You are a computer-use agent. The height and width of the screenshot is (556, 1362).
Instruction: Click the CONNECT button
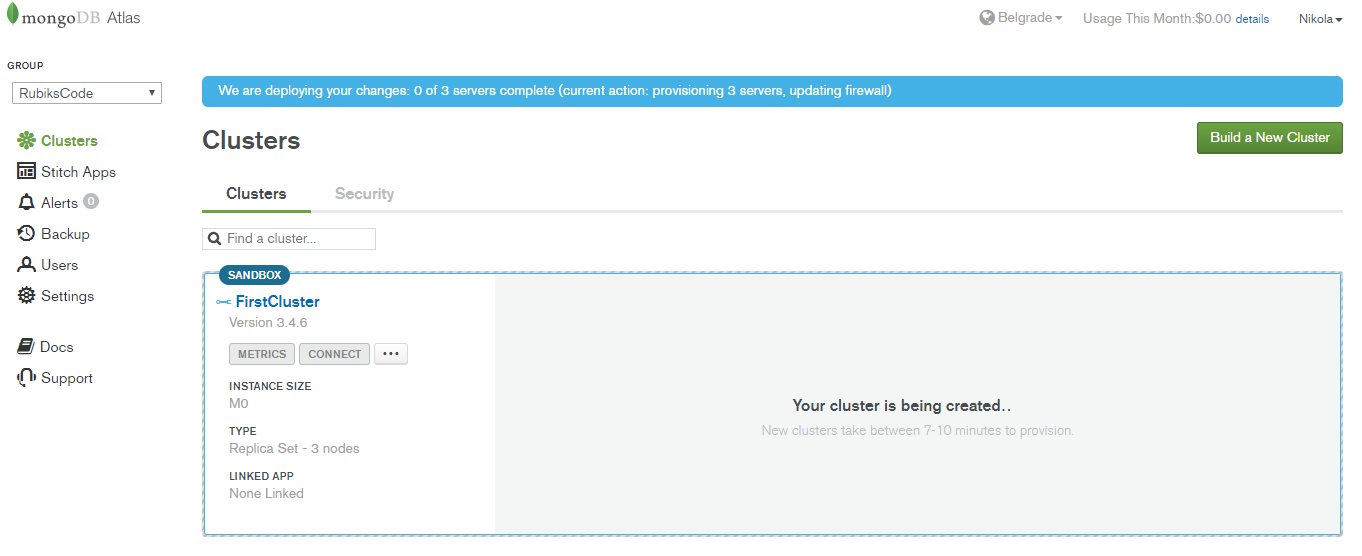[335, 354]
